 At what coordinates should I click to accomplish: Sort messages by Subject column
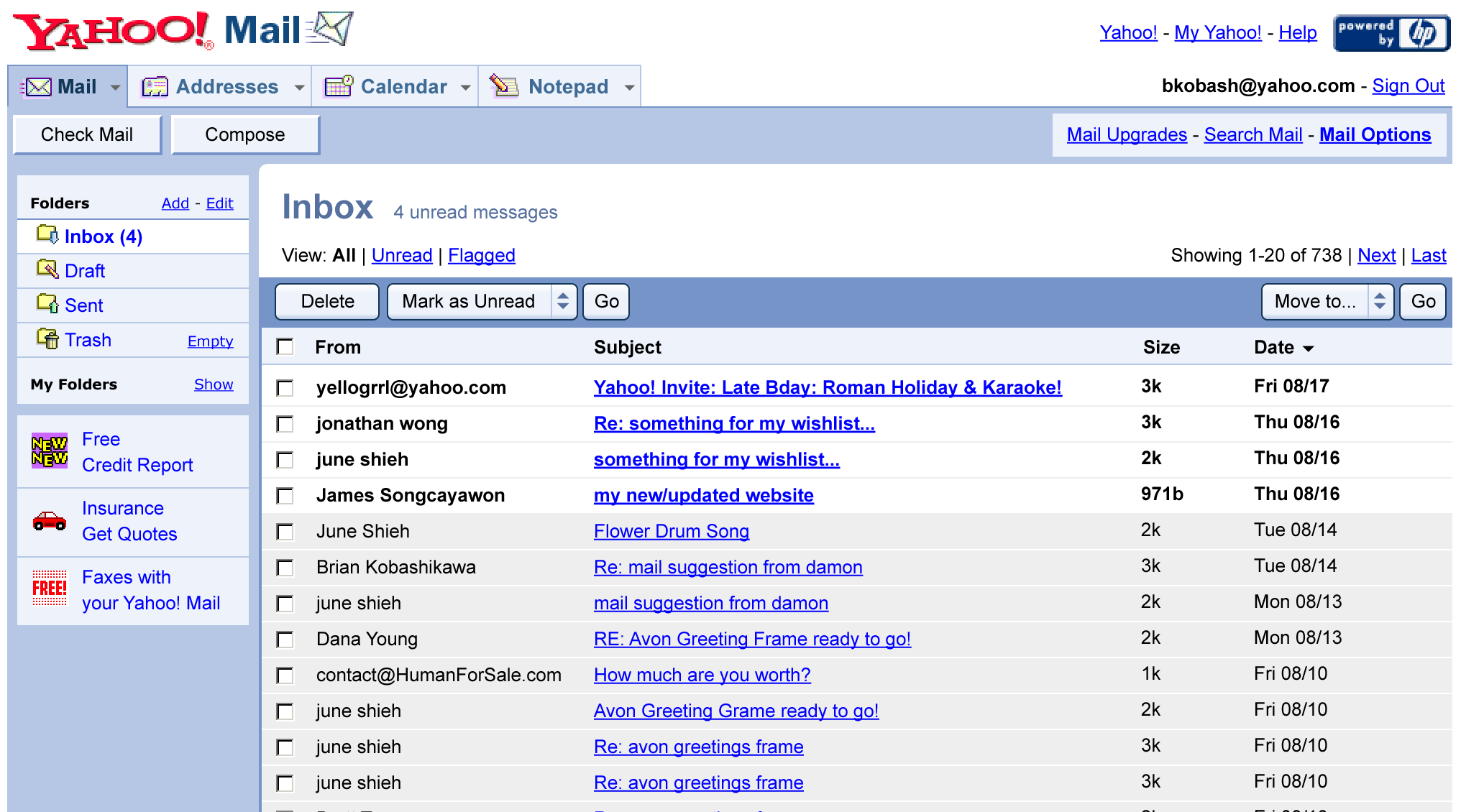(x=628, y=347)
